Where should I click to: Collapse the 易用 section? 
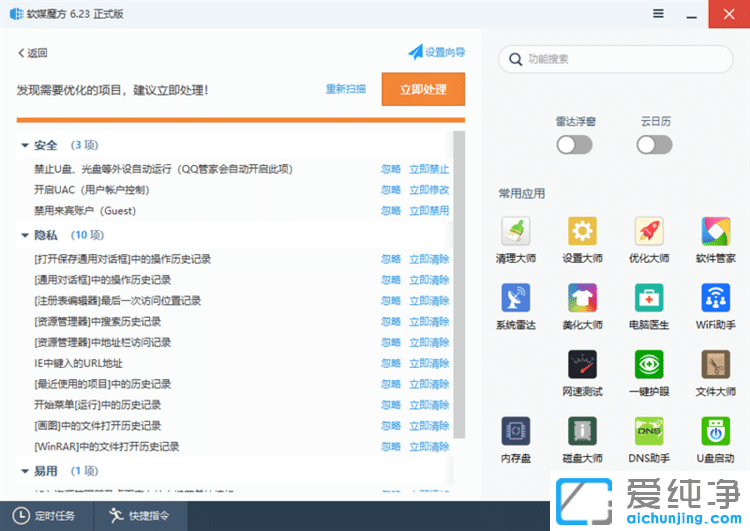(x=25, y=471)
